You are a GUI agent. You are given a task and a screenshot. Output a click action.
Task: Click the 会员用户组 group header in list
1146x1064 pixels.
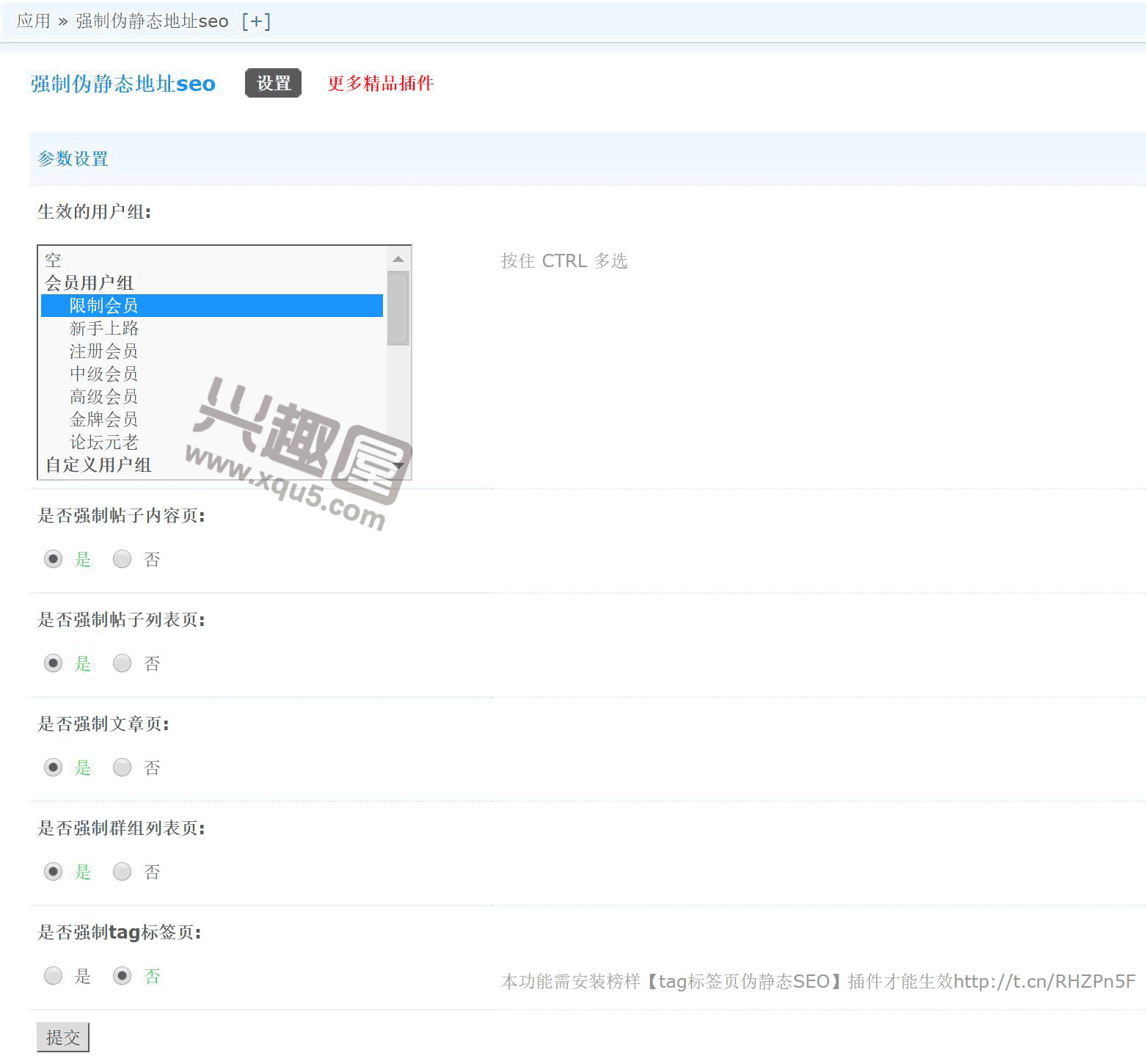[212, 283]
